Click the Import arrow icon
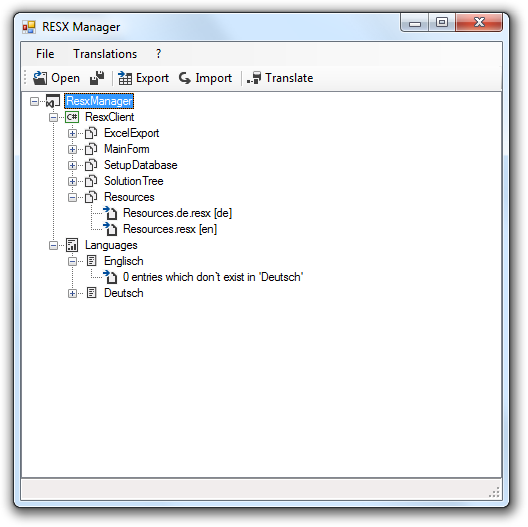 pos(185,78)
